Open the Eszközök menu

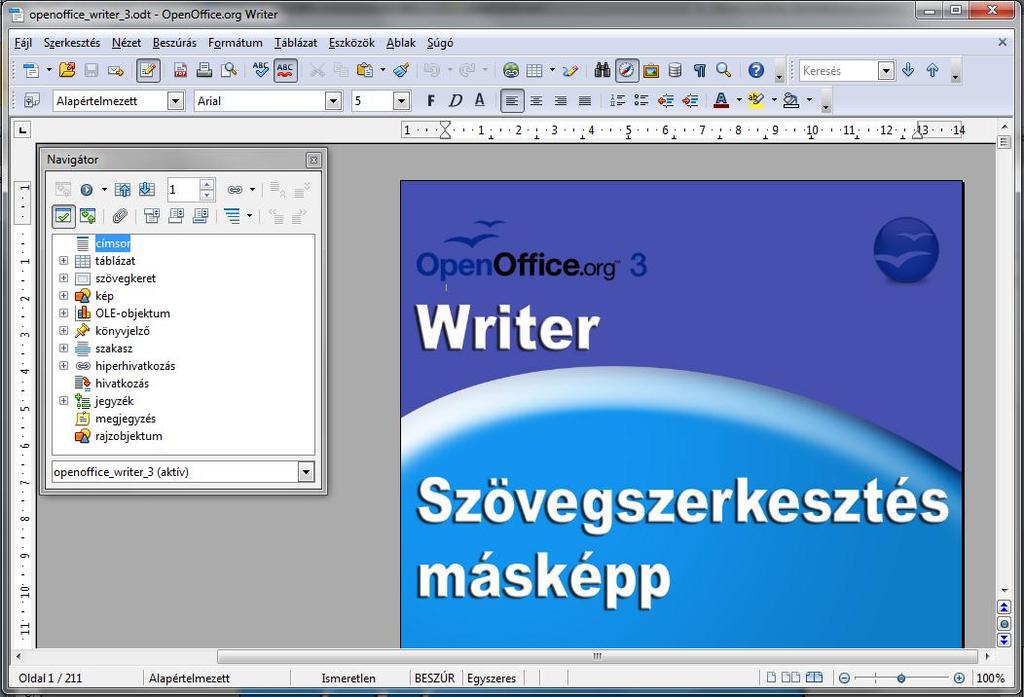pyautogui.click(x=351, y=43)
